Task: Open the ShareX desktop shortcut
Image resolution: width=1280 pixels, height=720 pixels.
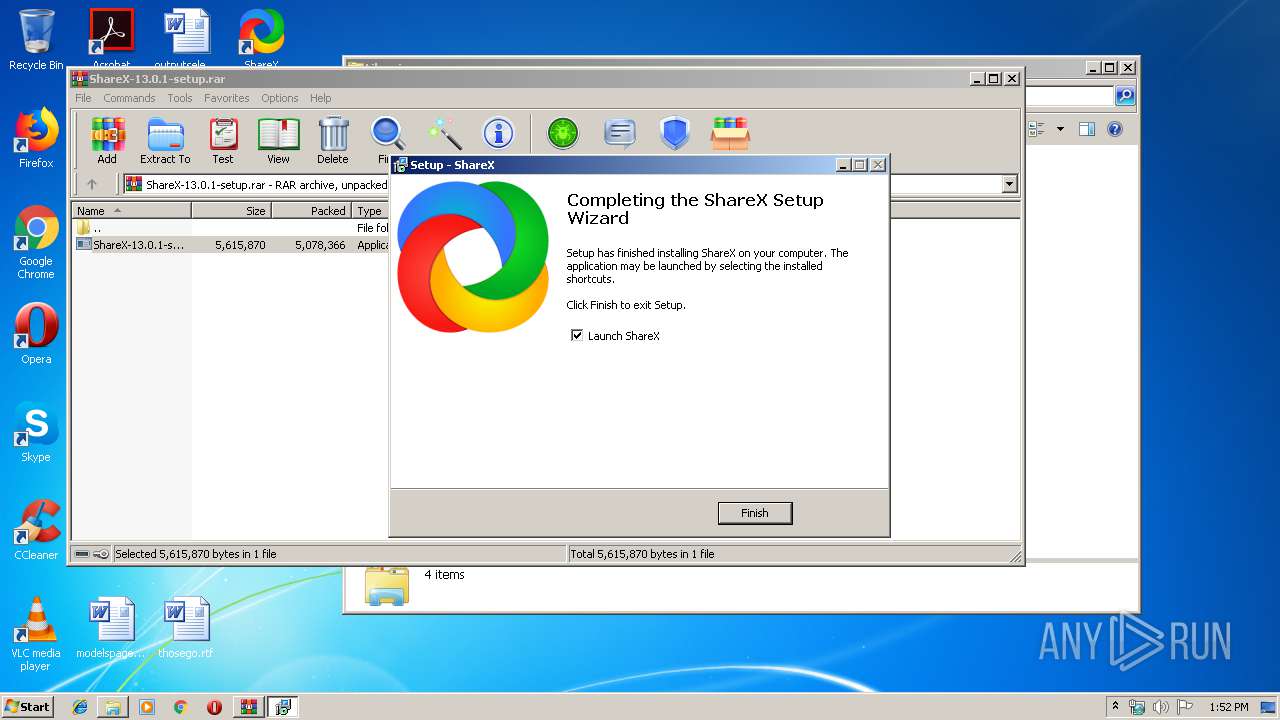Action: (261, 40)
